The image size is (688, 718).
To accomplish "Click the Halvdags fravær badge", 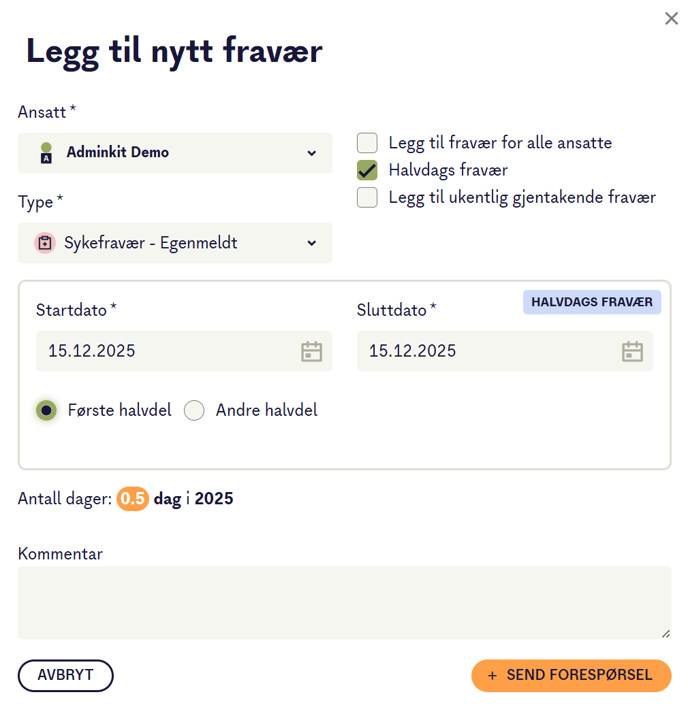I will tap(591, 302).
